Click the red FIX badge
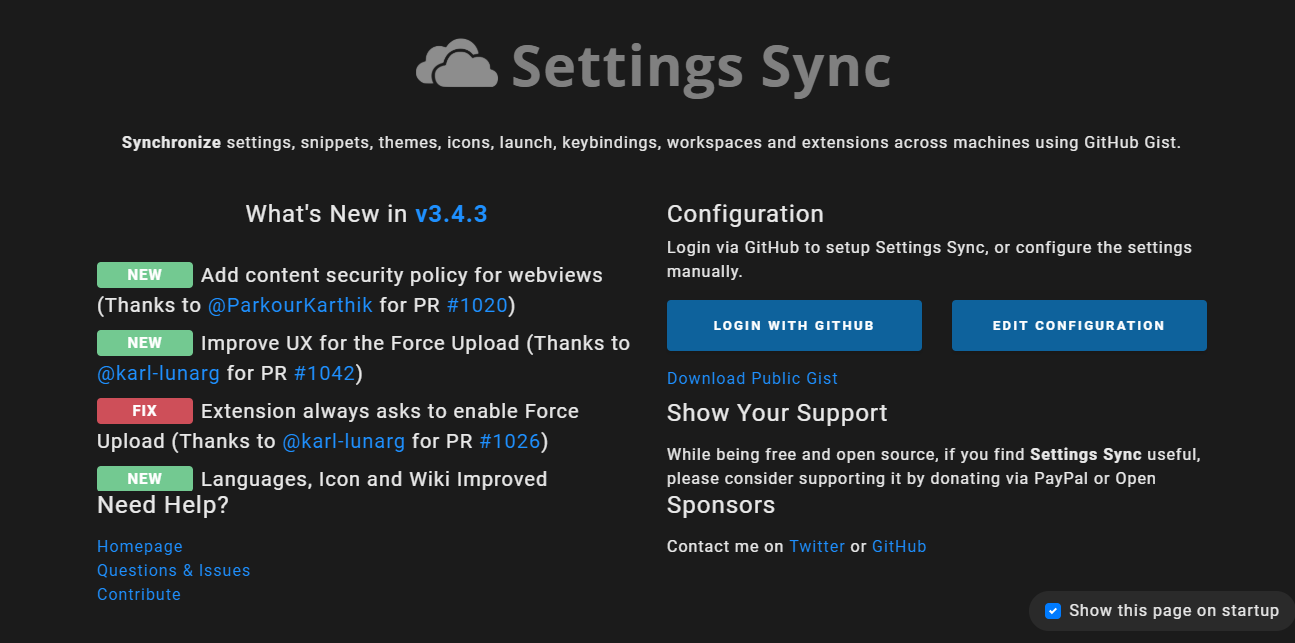The height and width of the screenshot is (643, 1295). click(145, 411)
